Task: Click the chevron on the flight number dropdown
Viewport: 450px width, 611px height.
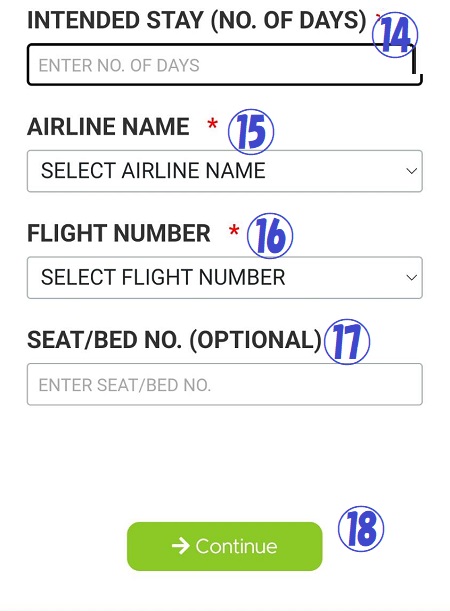Action: [411, 277]
